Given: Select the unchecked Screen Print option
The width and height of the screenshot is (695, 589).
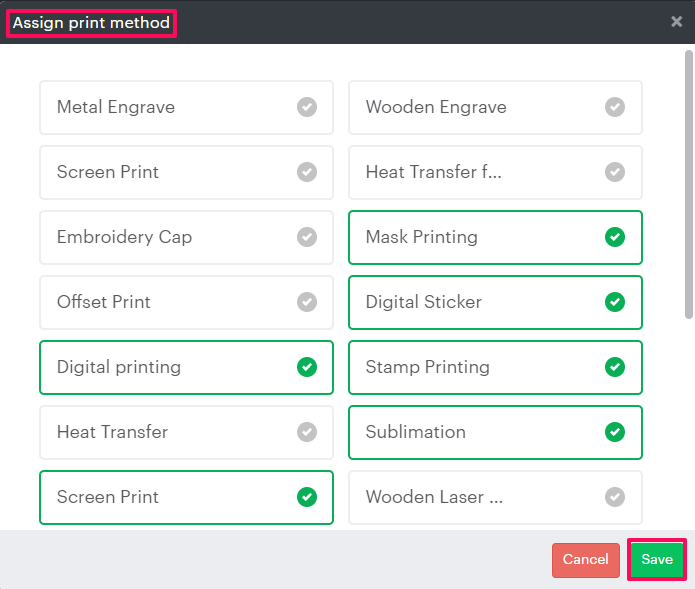Looking at the screenshot, I should (186, 172).
